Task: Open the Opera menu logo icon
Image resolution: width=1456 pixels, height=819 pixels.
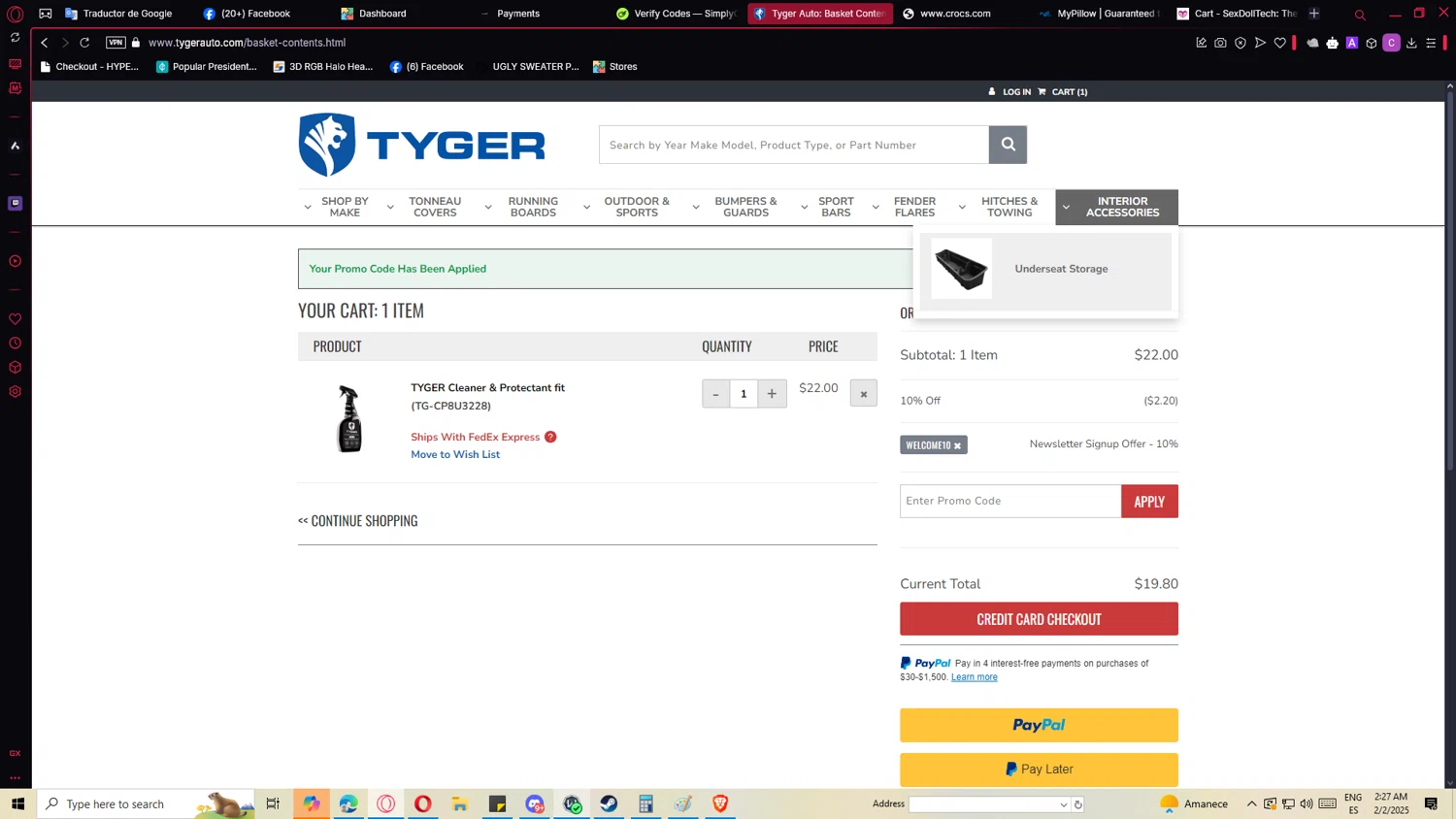Action: coord(15,14)
